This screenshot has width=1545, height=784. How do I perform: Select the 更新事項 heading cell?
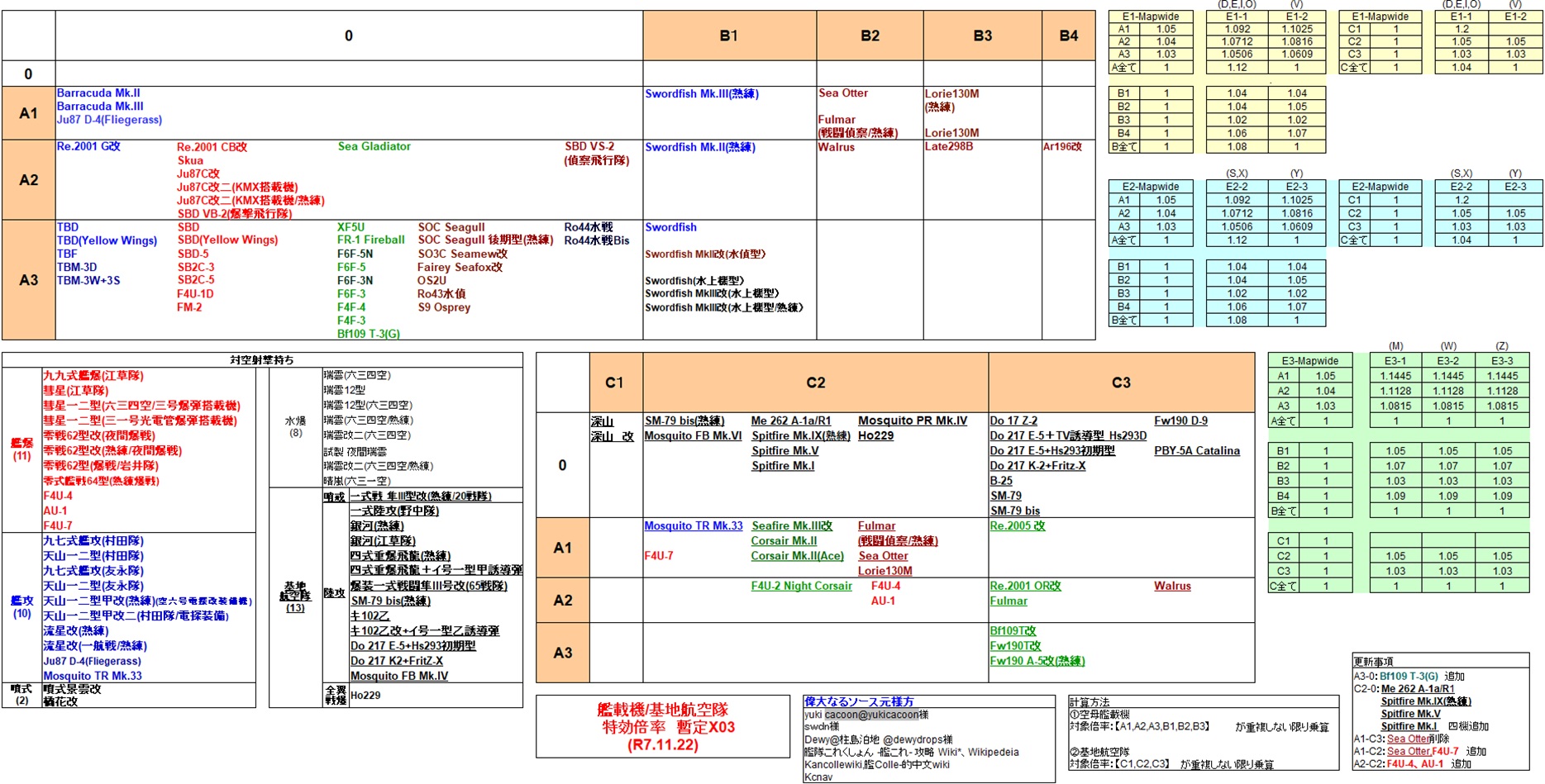(1373, 662)
